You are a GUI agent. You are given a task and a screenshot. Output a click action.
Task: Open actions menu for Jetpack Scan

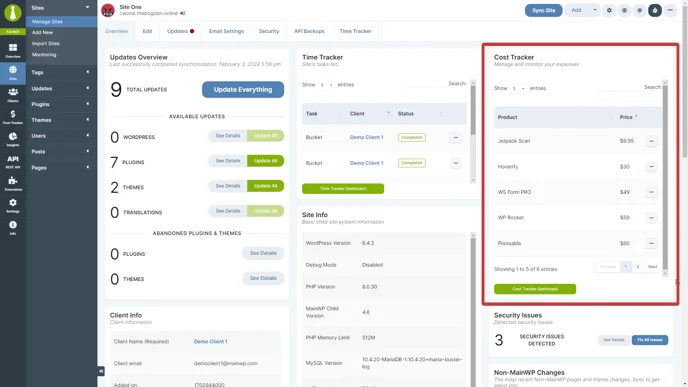tap(651, 141)
